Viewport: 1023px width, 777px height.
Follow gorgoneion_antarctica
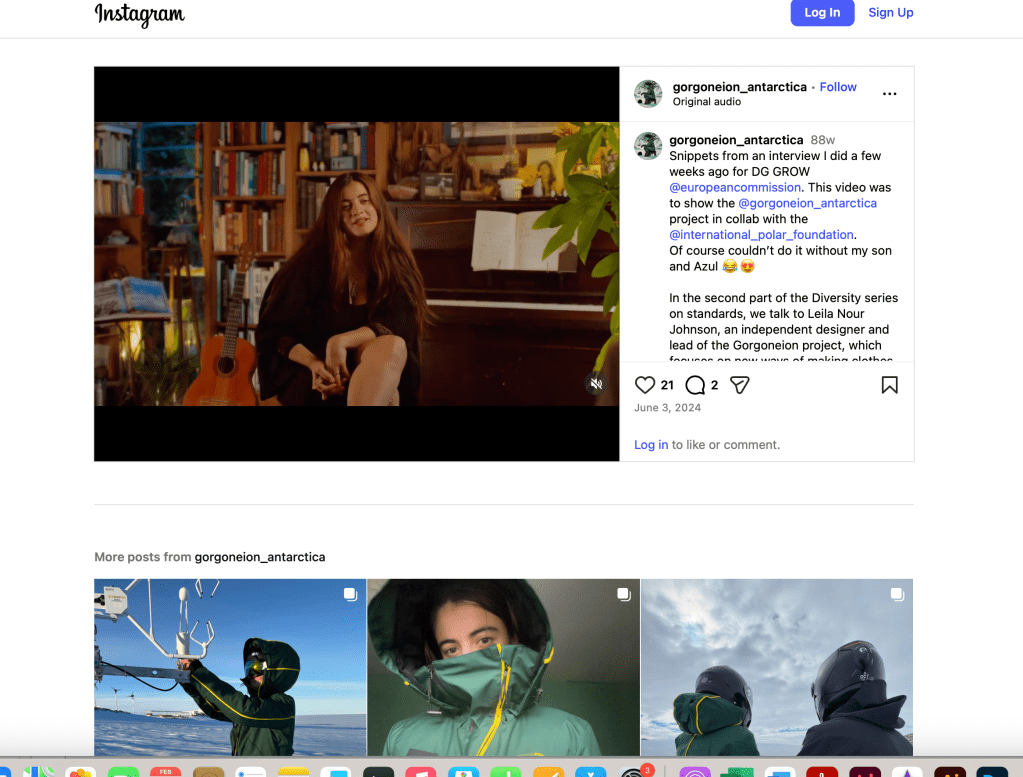tap(838, 87)
